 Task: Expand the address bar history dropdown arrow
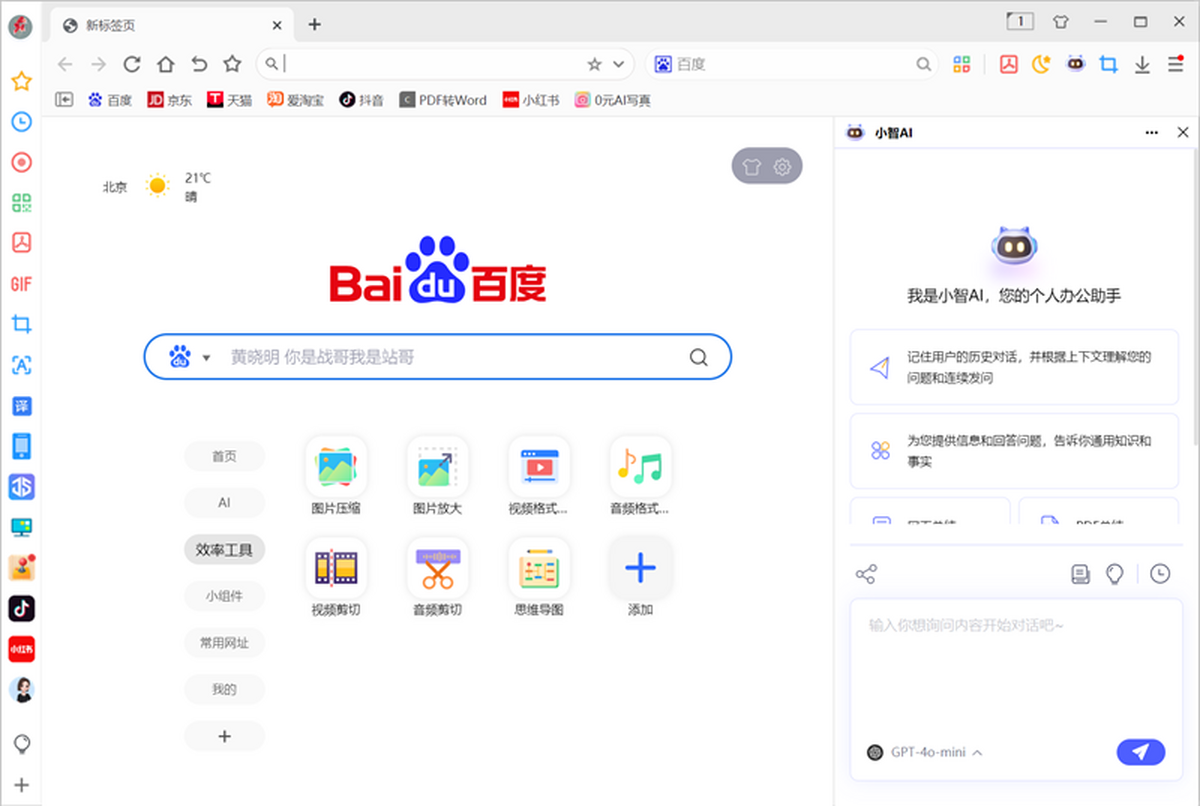click(618, 64)
